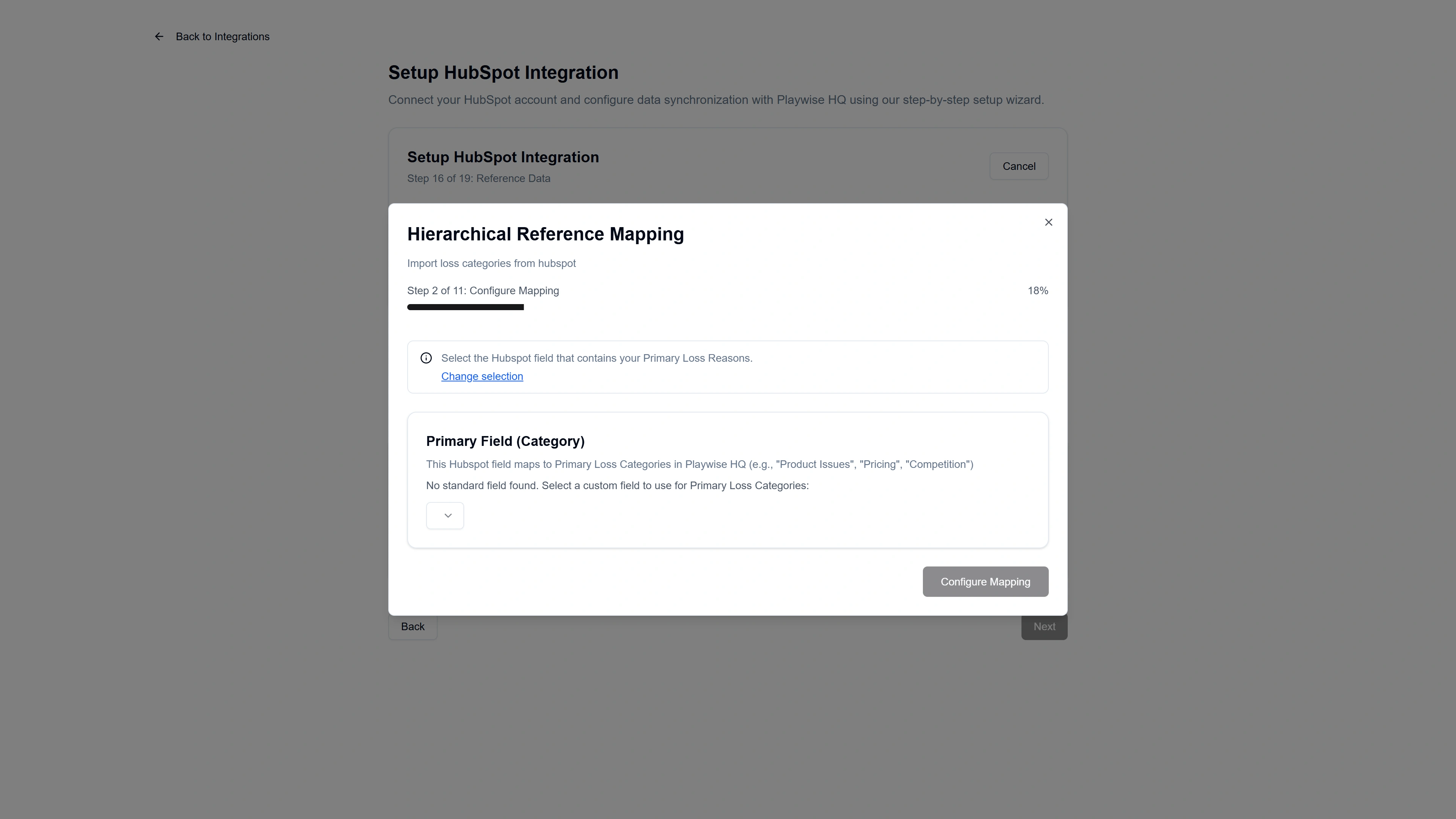Click the Back button below the dialog
The image size is (1456, 819).
(413, 627)
